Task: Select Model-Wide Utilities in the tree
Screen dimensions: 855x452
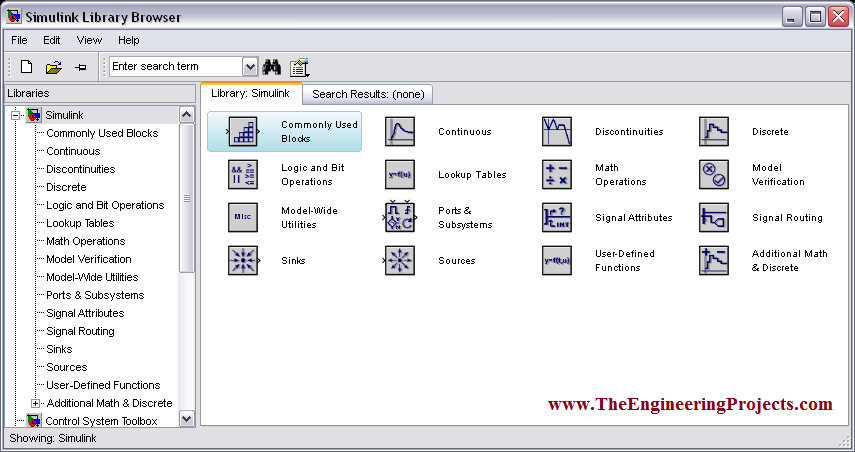Action: (92, 277)
